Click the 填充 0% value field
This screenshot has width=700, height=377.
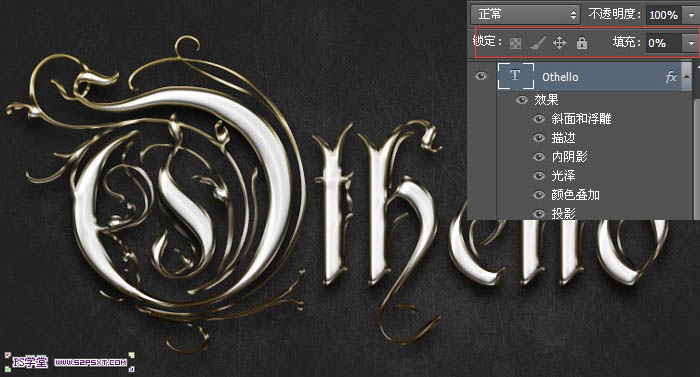point(664,43)
